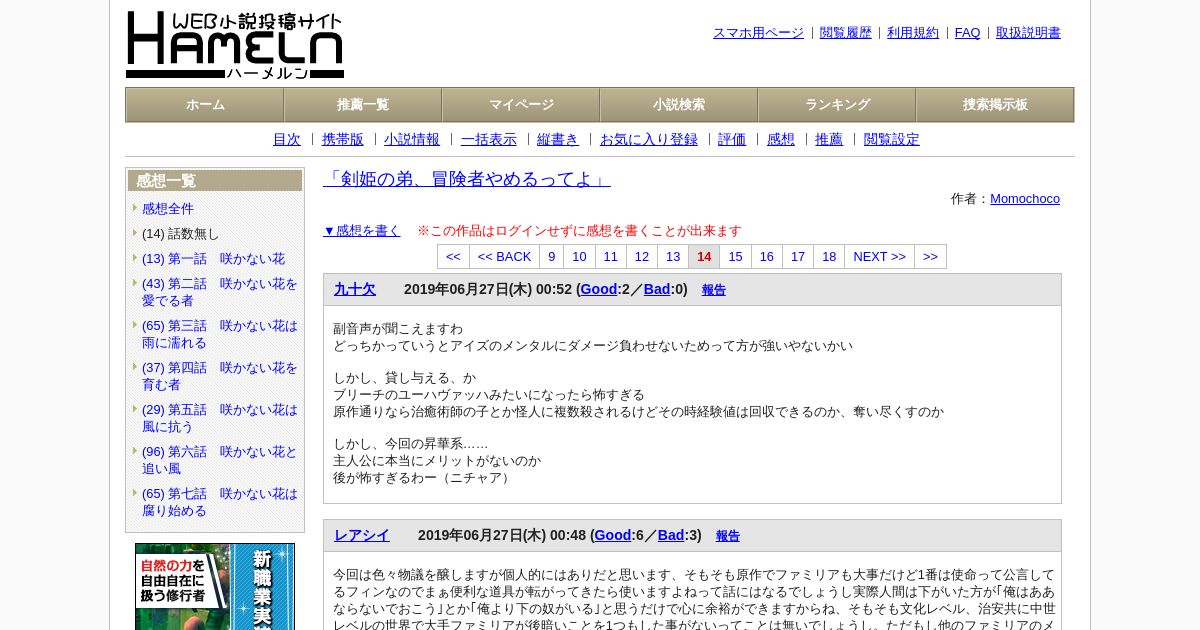Open マイページ navigation tab
1200x630 pixels.
[x=521, y=105]
